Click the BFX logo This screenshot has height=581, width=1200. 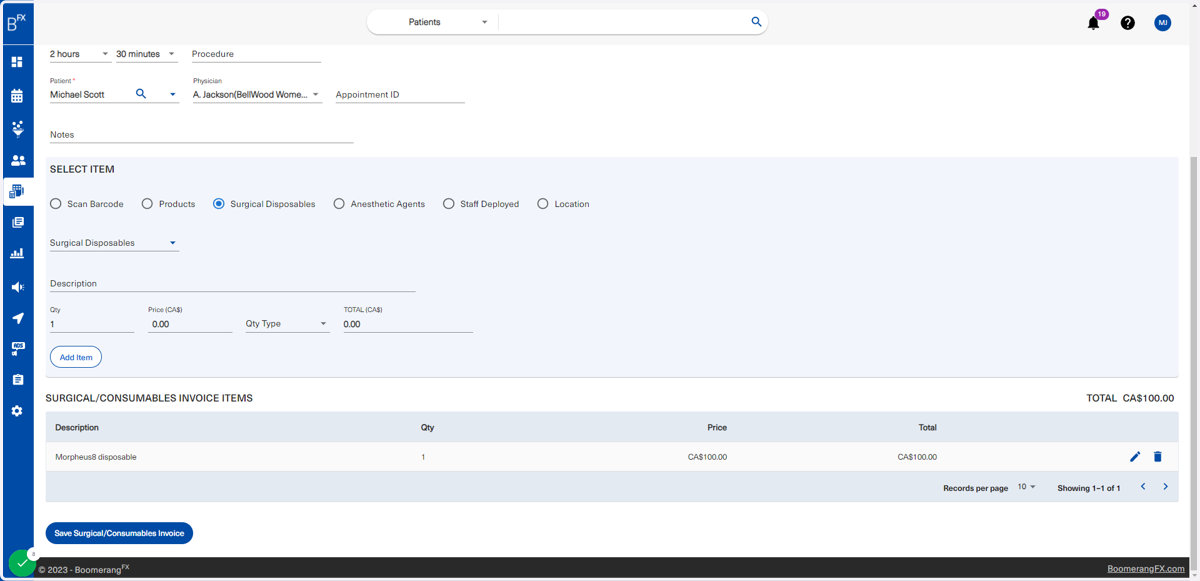[17, 22]
